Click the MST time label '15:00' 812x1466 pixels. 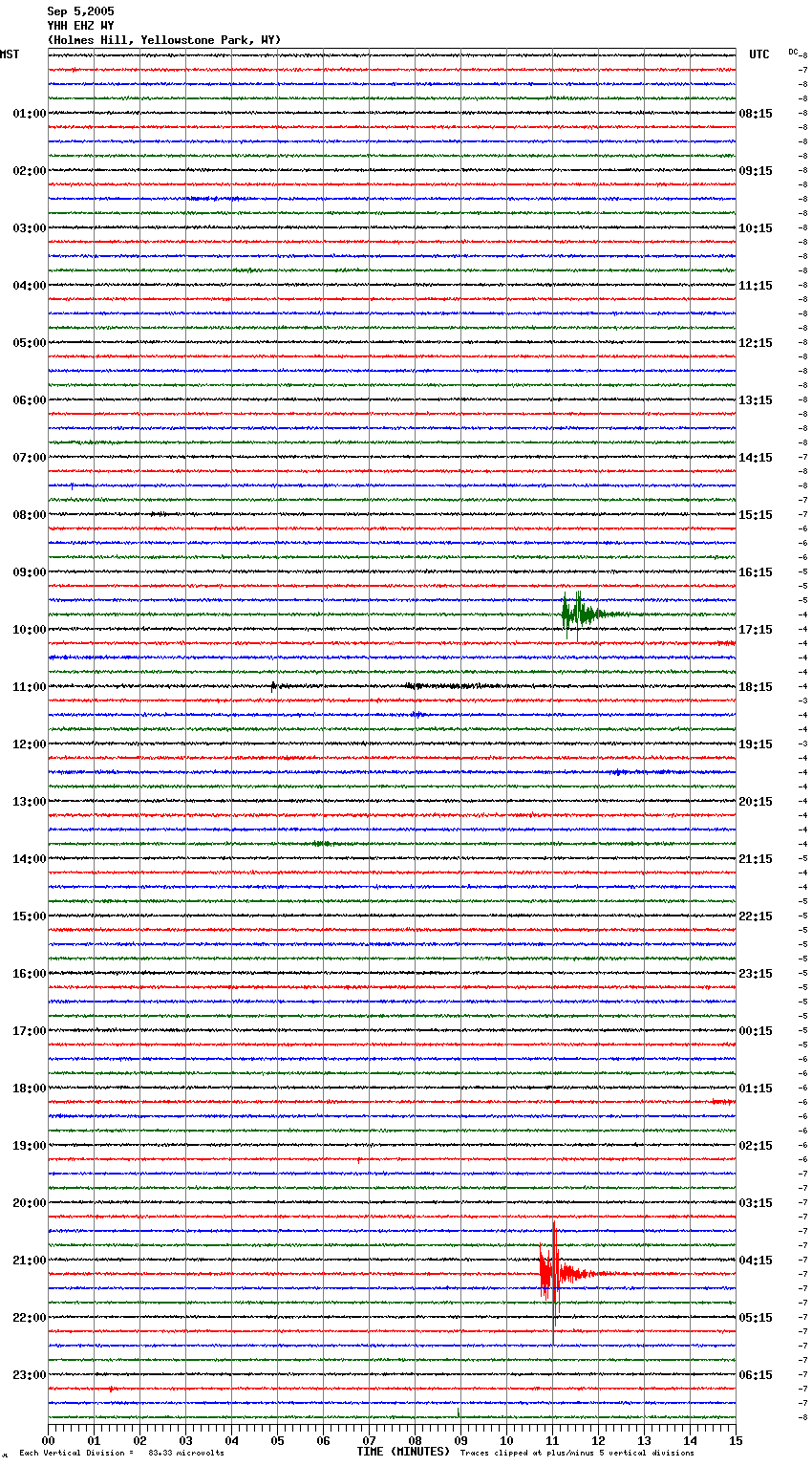[30, 916]
